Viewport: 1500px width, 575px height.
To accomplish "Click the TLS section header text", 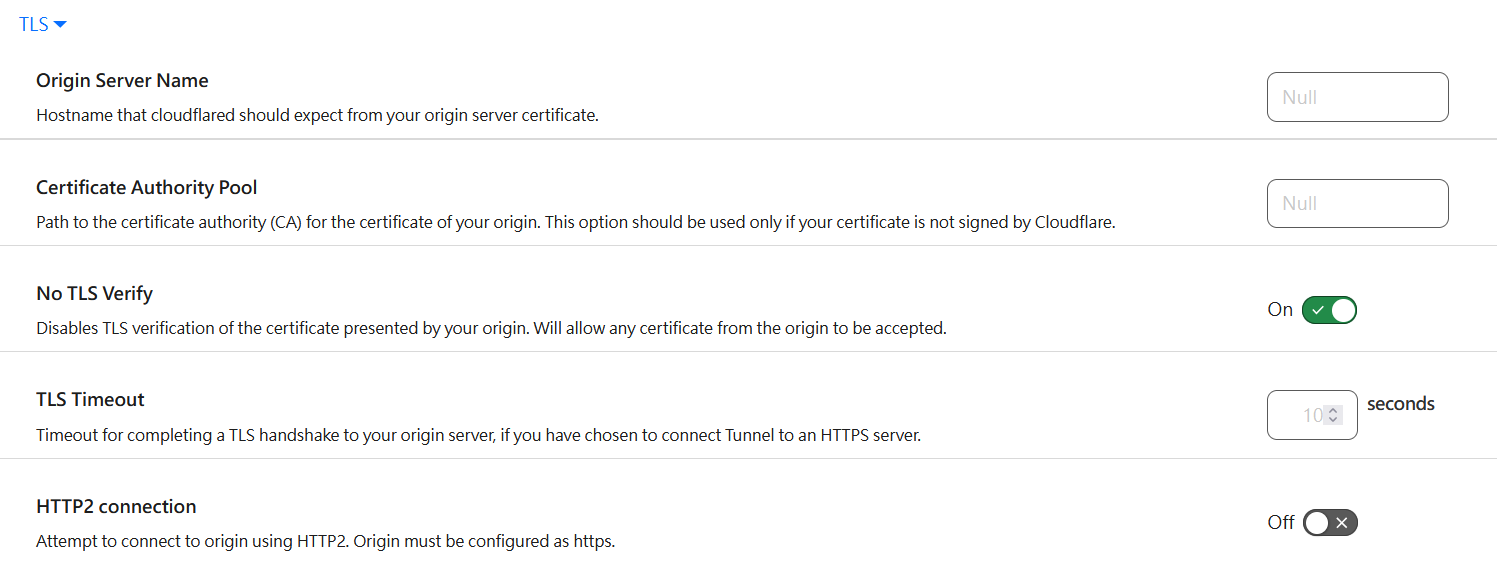I will click(33, 25).
